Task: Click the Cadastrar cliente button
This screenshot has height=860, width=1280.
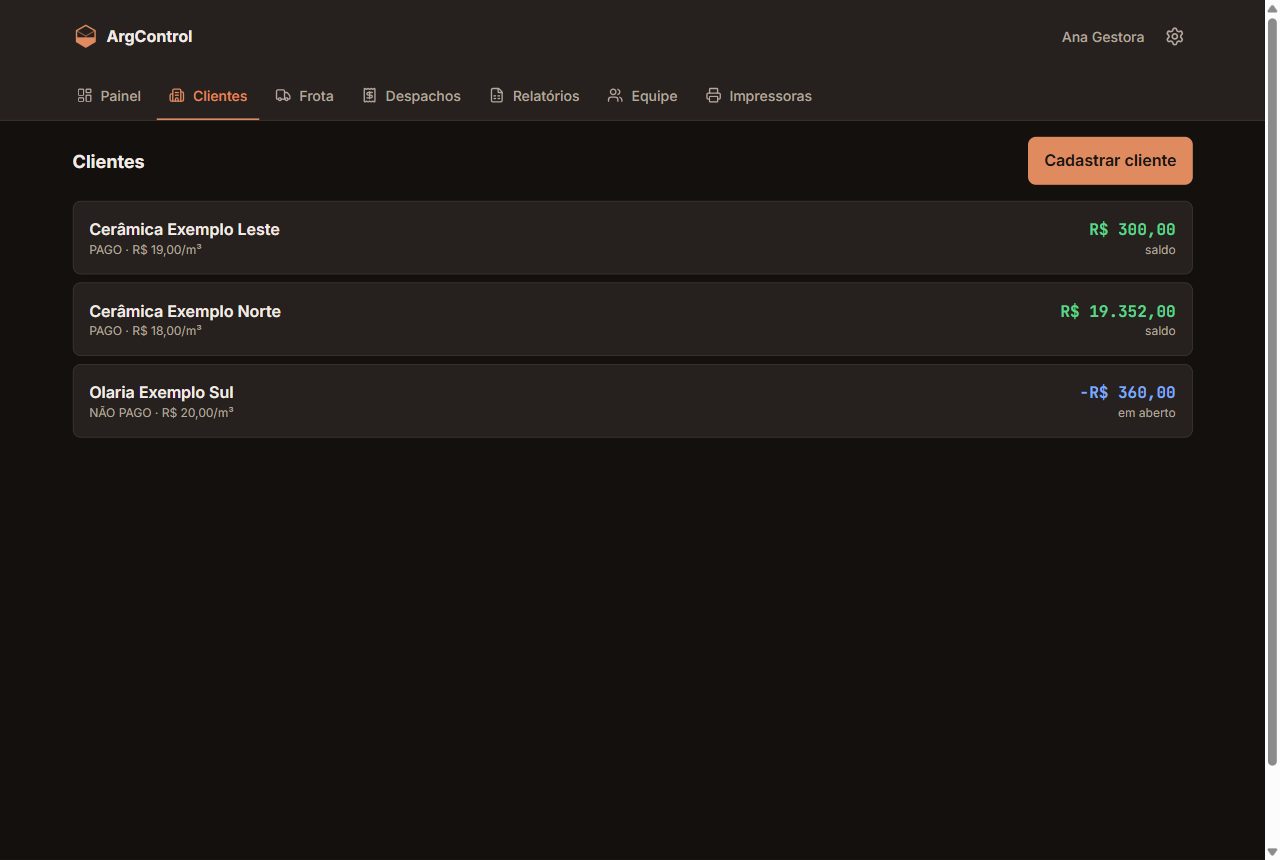Action: 1110,161
